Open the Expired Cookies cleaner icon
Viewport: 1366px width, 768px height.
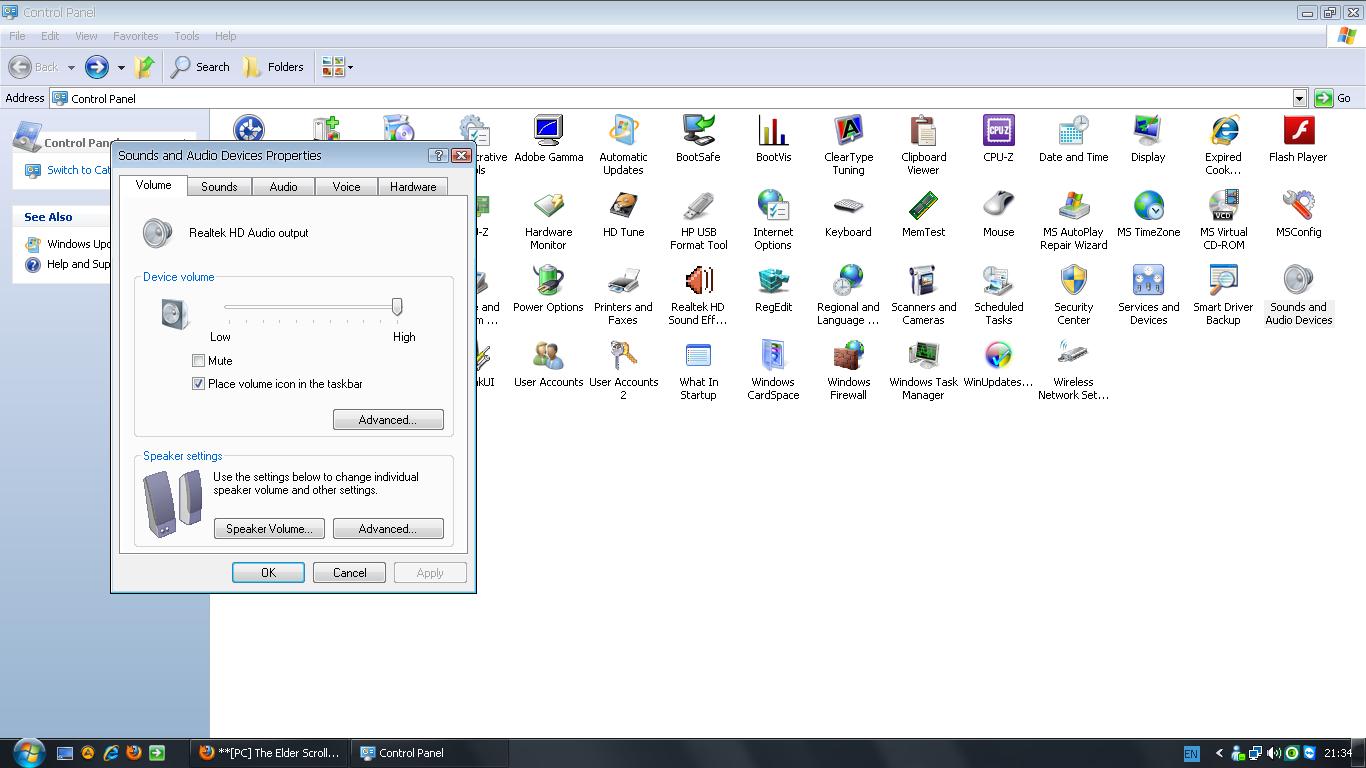tap(1223, 145)
